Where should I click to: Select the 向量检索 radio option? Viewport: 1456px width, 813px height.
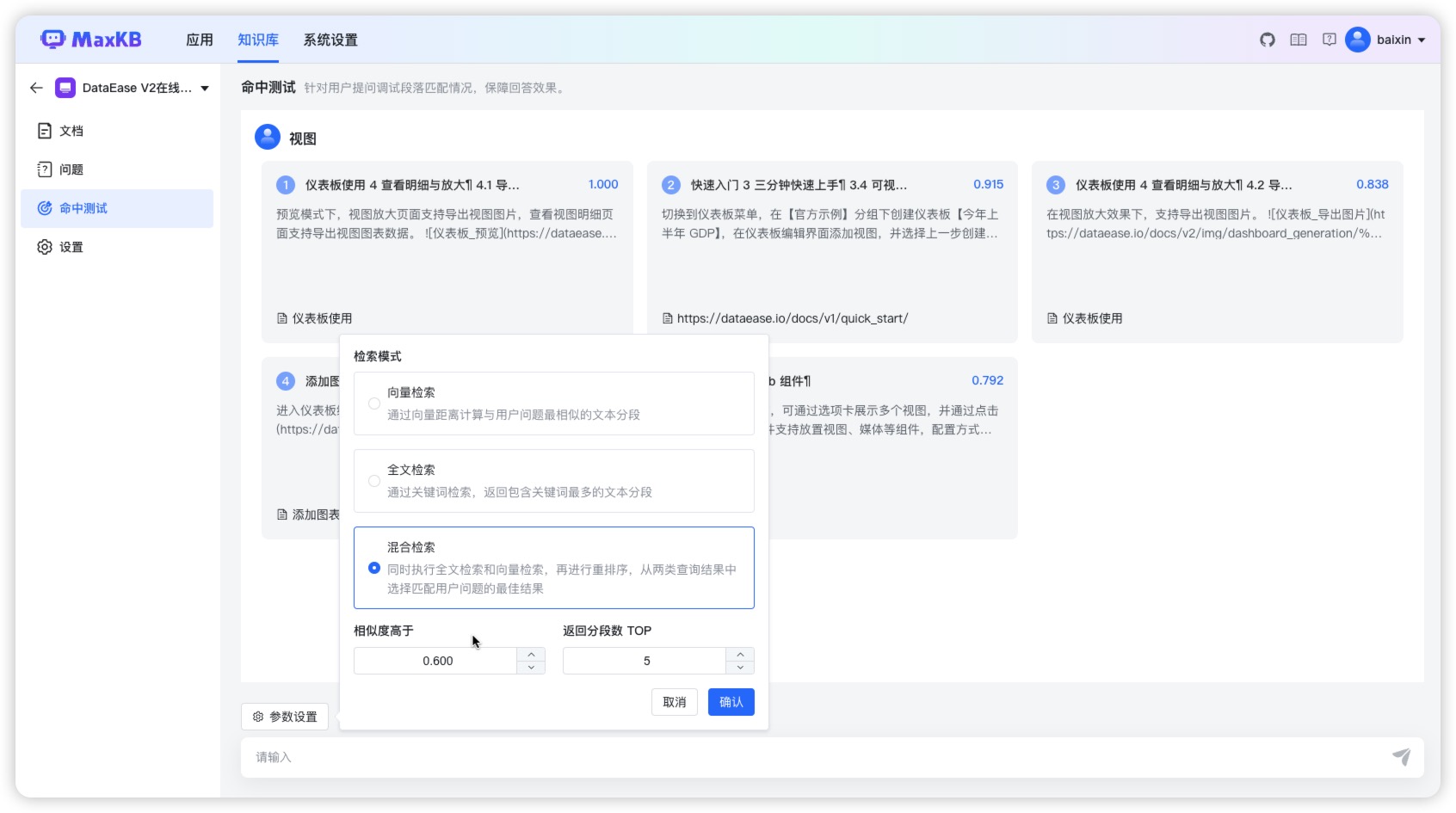pyautogui.click(x=374, y=403)
